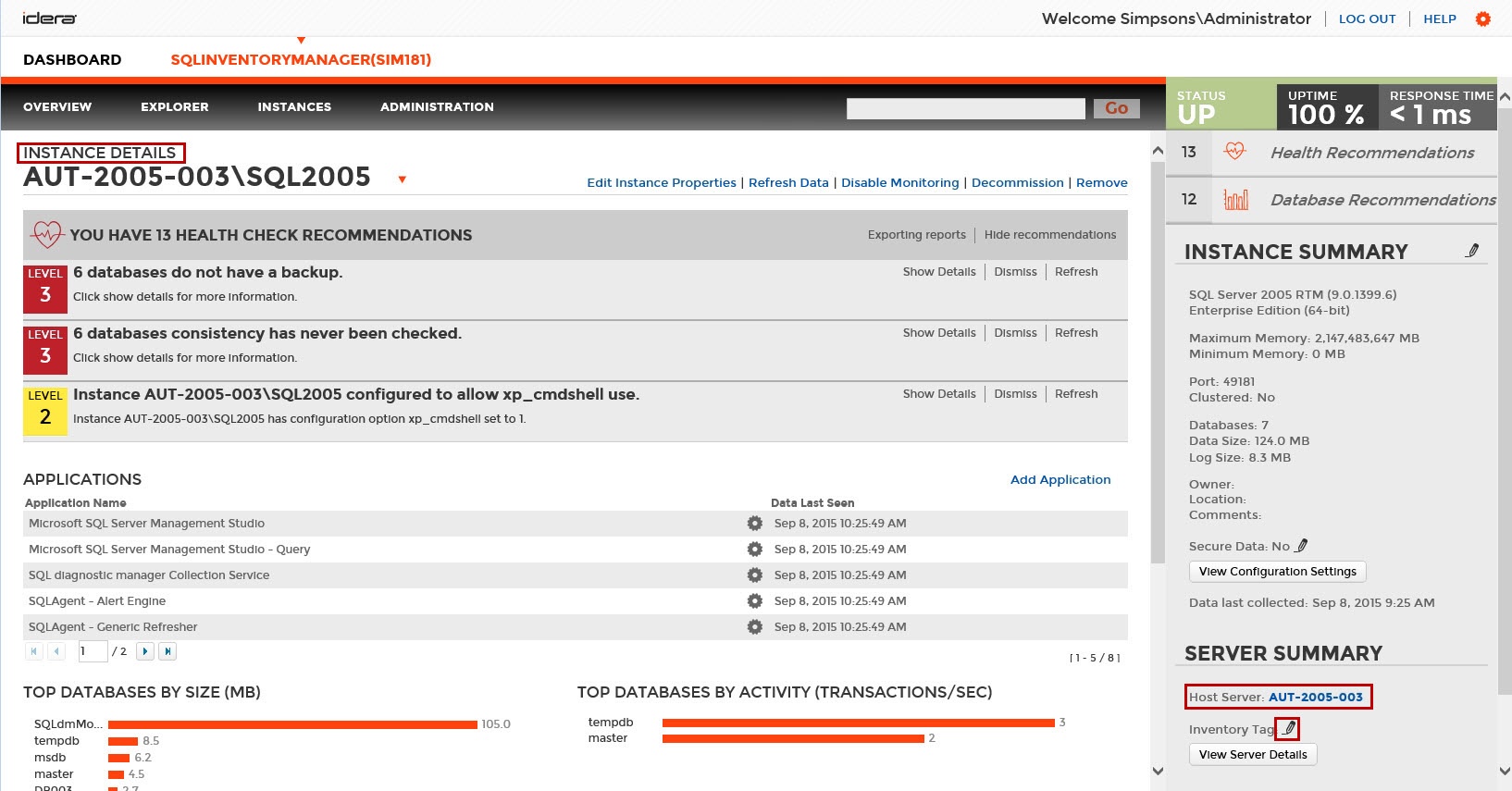
Task: Click the search input field
Action: pyautogui.click(x=965, y=108)
